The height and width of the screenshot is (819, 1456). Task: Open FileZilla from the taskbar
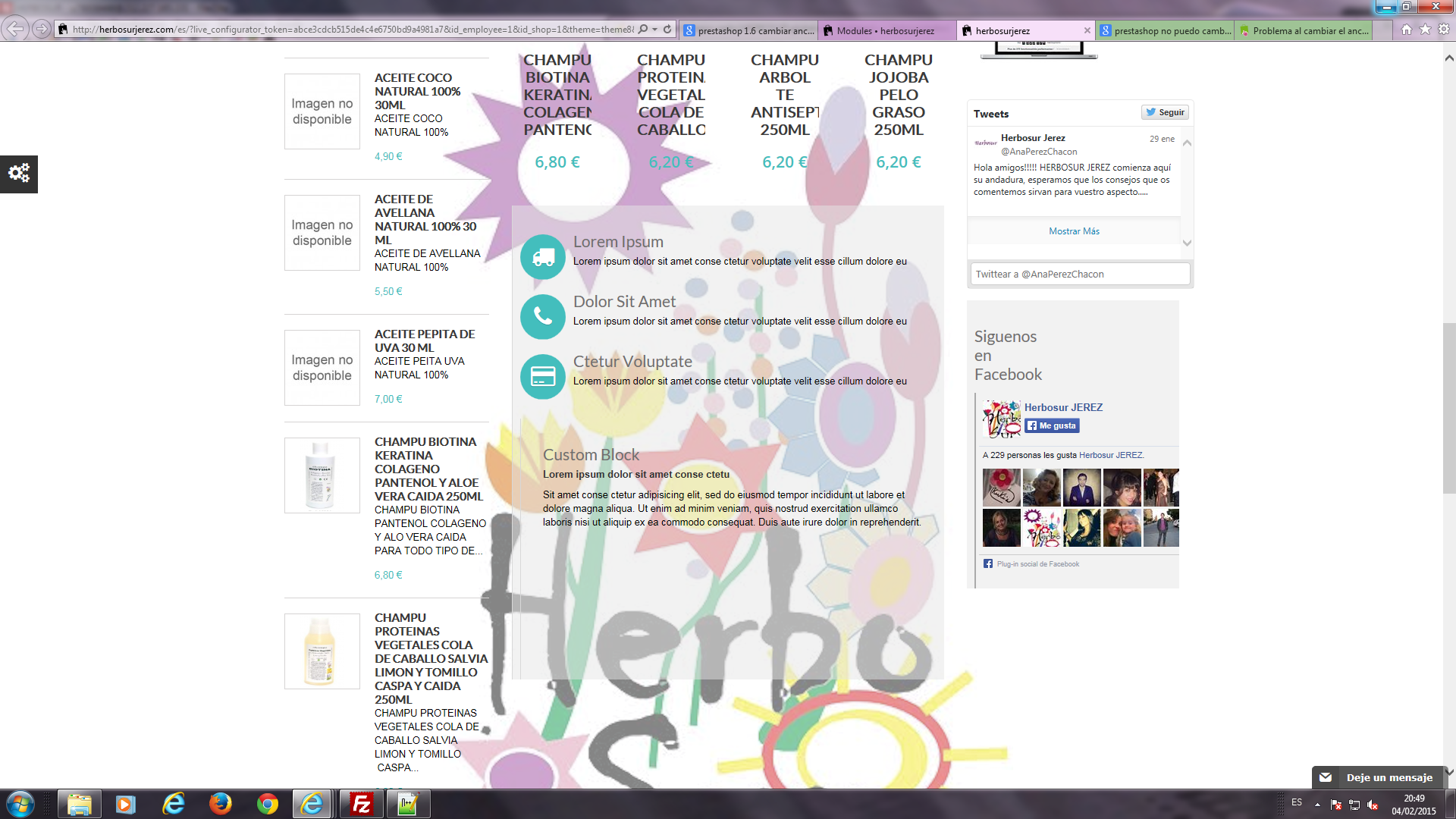tap(362, 804)
